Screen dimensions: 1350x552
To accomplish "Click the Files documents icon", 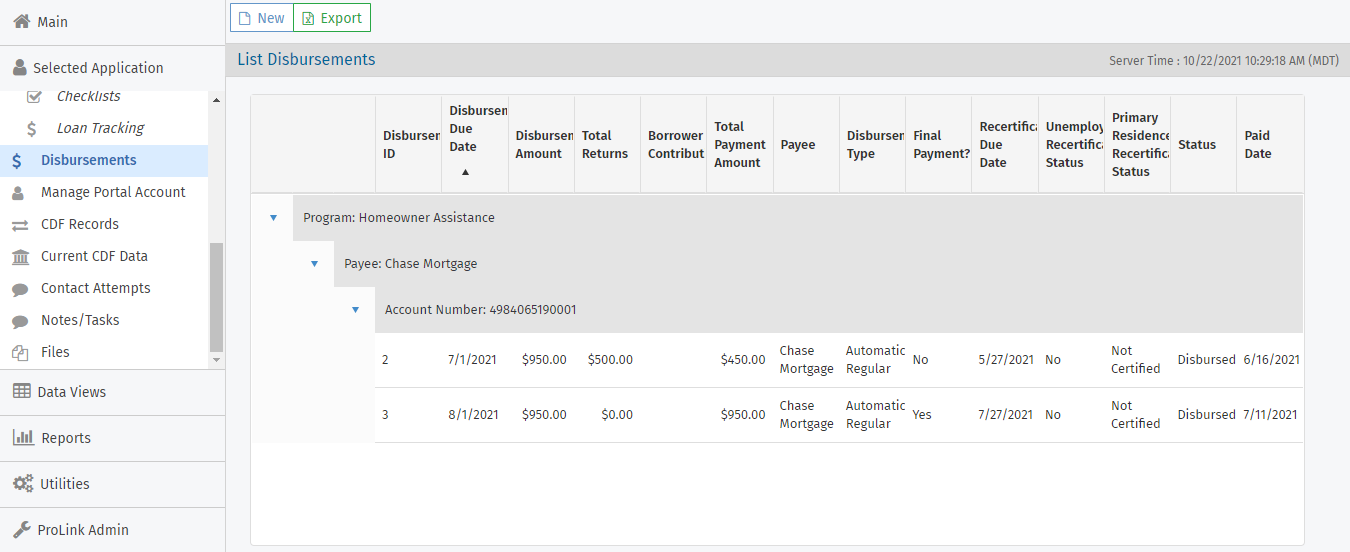I will coord(20,352).
